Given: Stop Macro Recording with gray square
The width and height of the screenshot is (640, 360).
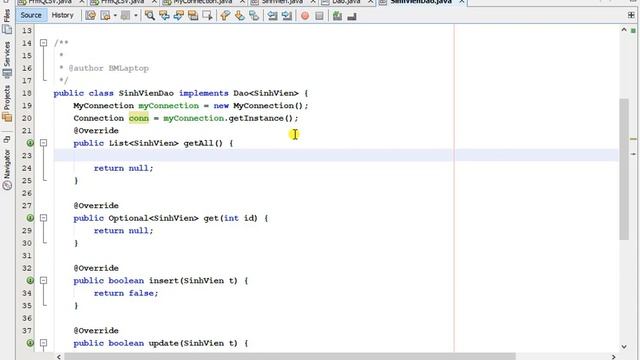Looking at the screenshot, I should point(319,16).
